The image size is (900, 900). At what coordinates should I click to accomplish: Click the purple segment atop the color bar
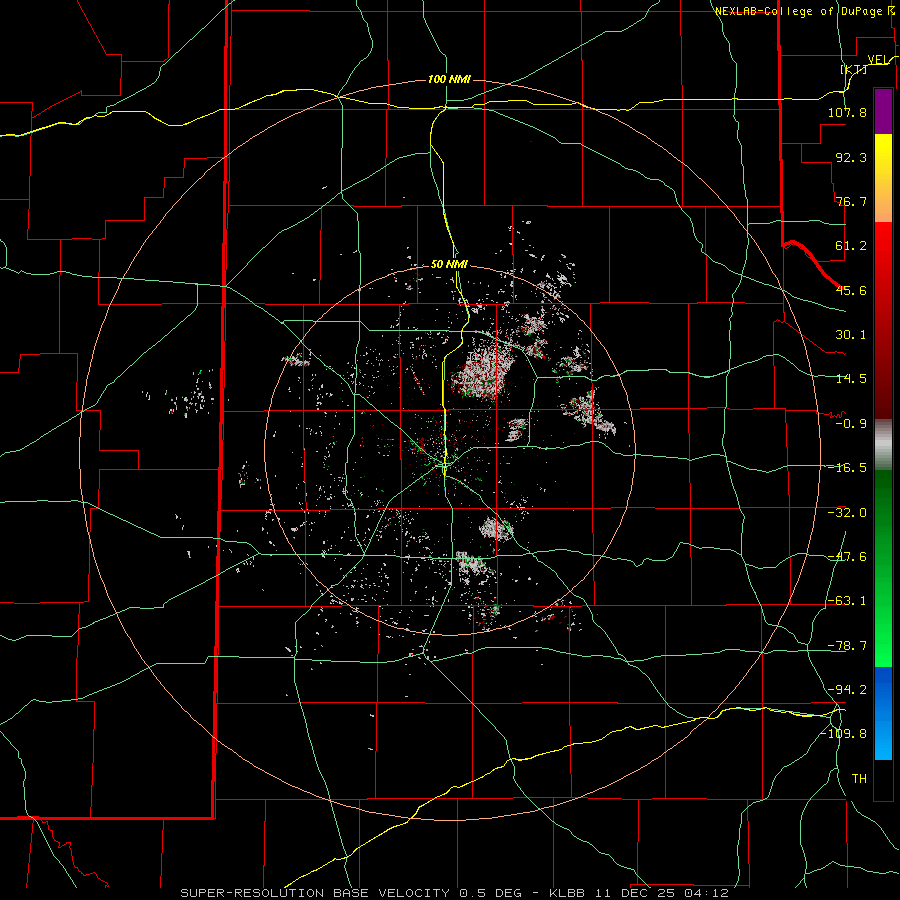(883, 111)
